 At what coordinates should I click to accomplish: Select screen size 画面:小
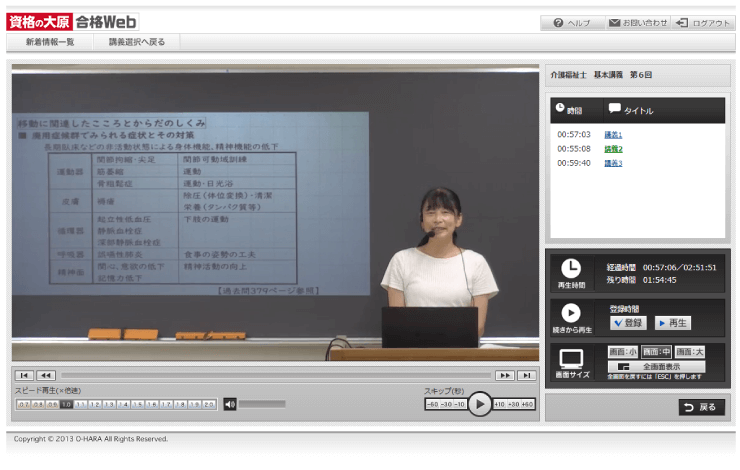(x=622, y=352)
